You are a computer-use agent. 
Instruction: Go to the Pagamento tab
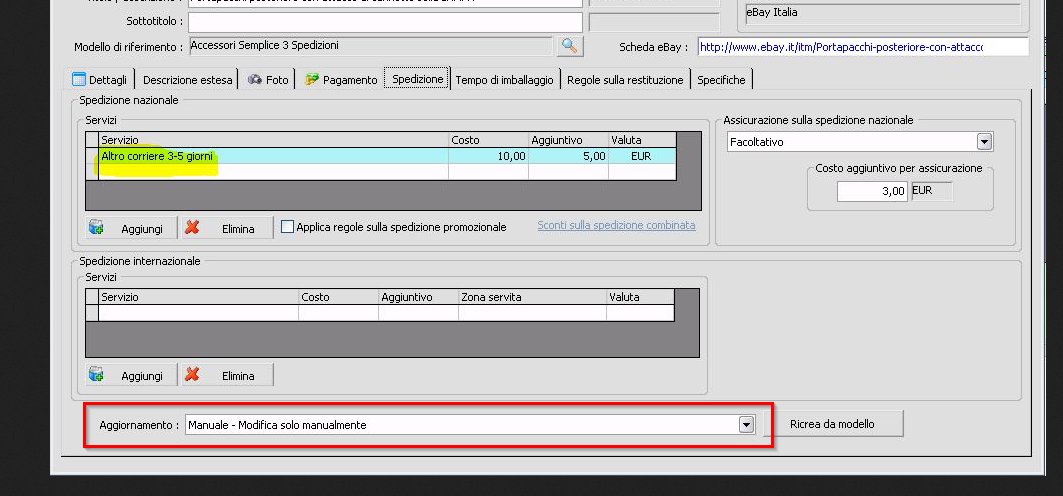coord(341,79)
